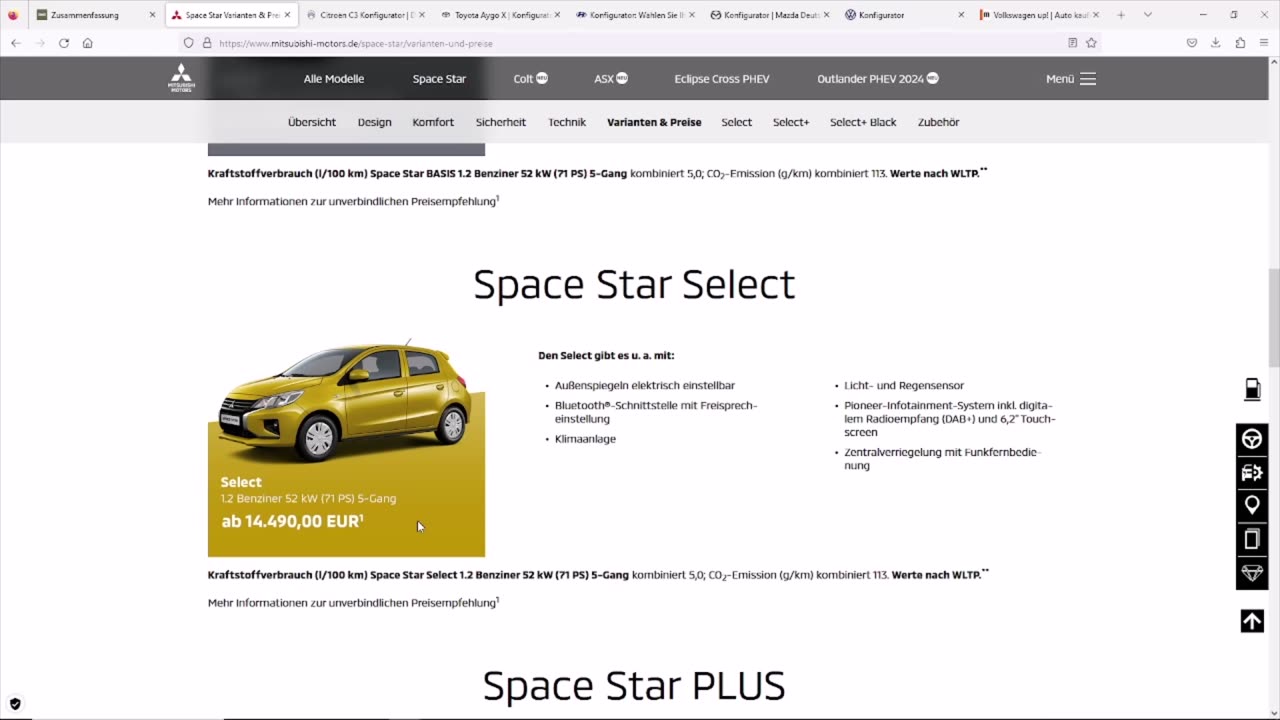Click the ab 14.490,00 EUR price
This screenshot has width=1280, height=720.
click(x=292, y=521)
